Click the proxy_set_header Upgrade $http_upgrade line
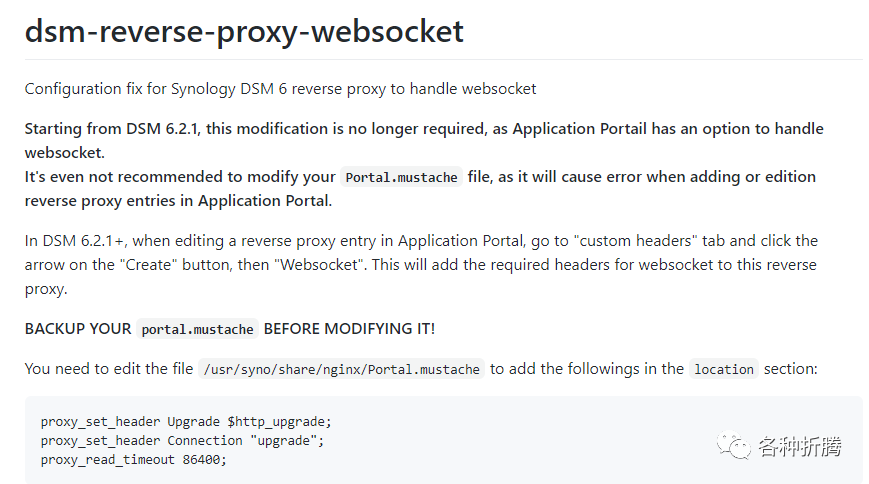Screen dimensions: 869x484 coord(186,422)
